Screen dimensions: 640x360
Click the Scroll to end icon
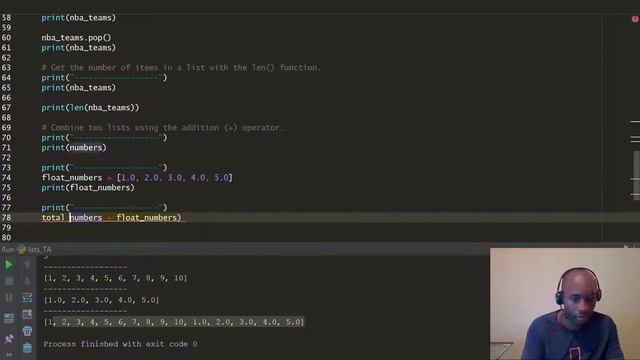click(x=27, y=314)
